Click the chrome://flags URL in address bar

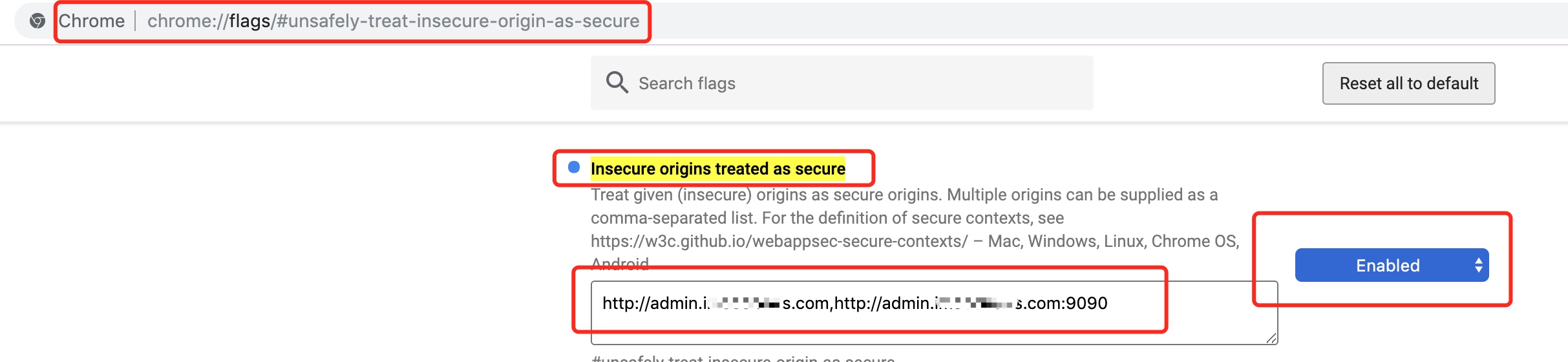tap(393, 21)
